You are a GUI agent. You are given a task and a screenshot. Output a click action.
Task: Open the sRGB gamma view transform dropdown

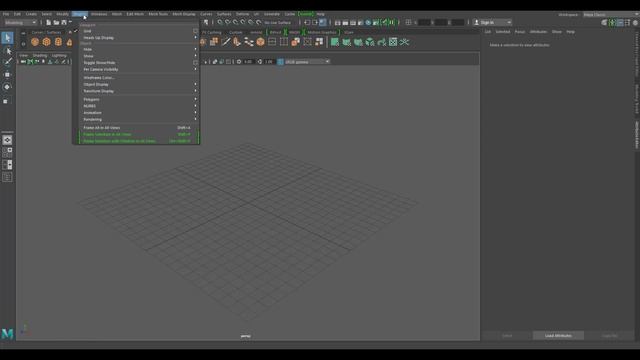(307, 62)
